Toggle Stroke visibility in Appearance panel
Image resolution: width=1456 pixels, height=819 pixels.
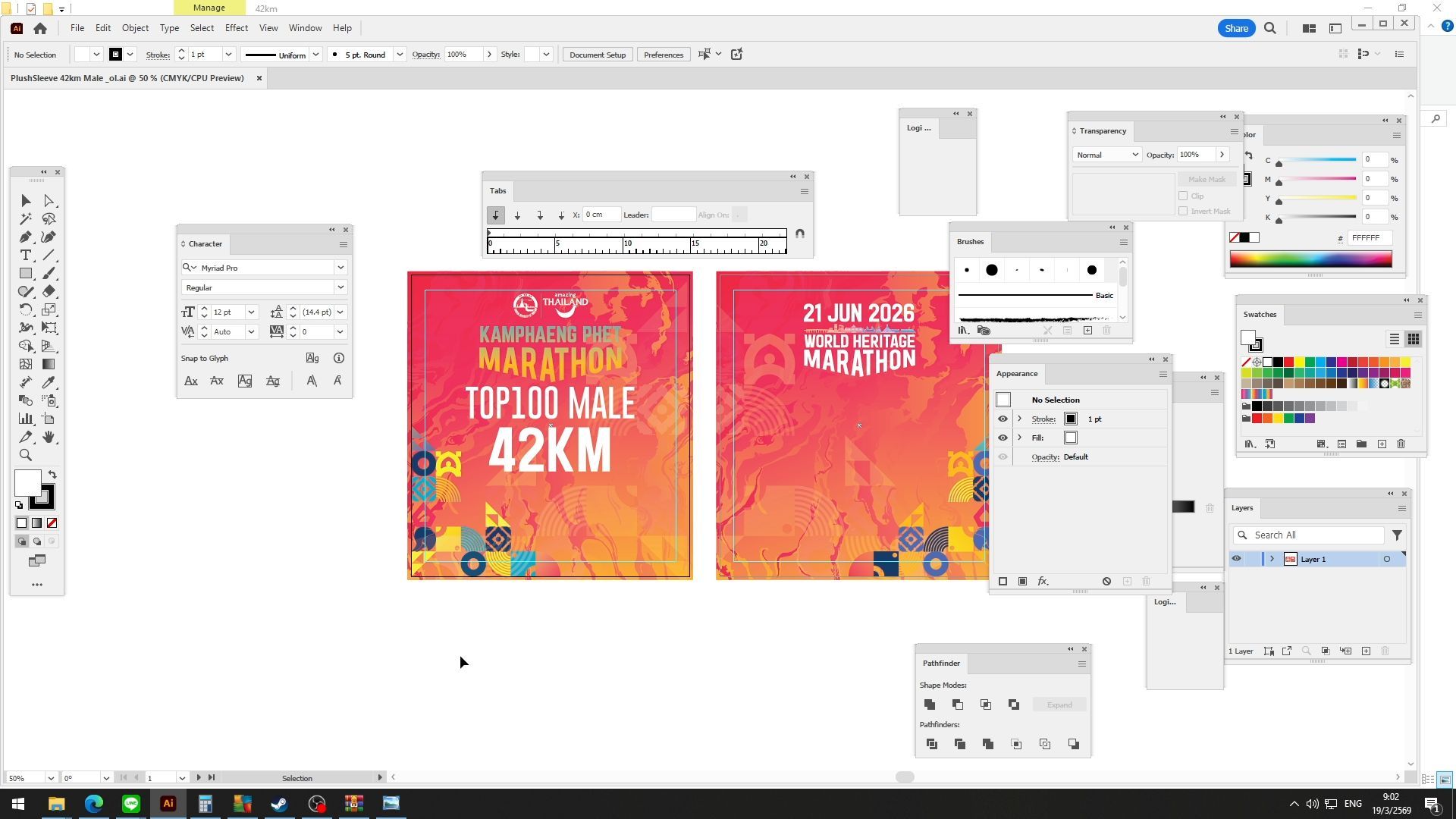(x=1003, y=419)
